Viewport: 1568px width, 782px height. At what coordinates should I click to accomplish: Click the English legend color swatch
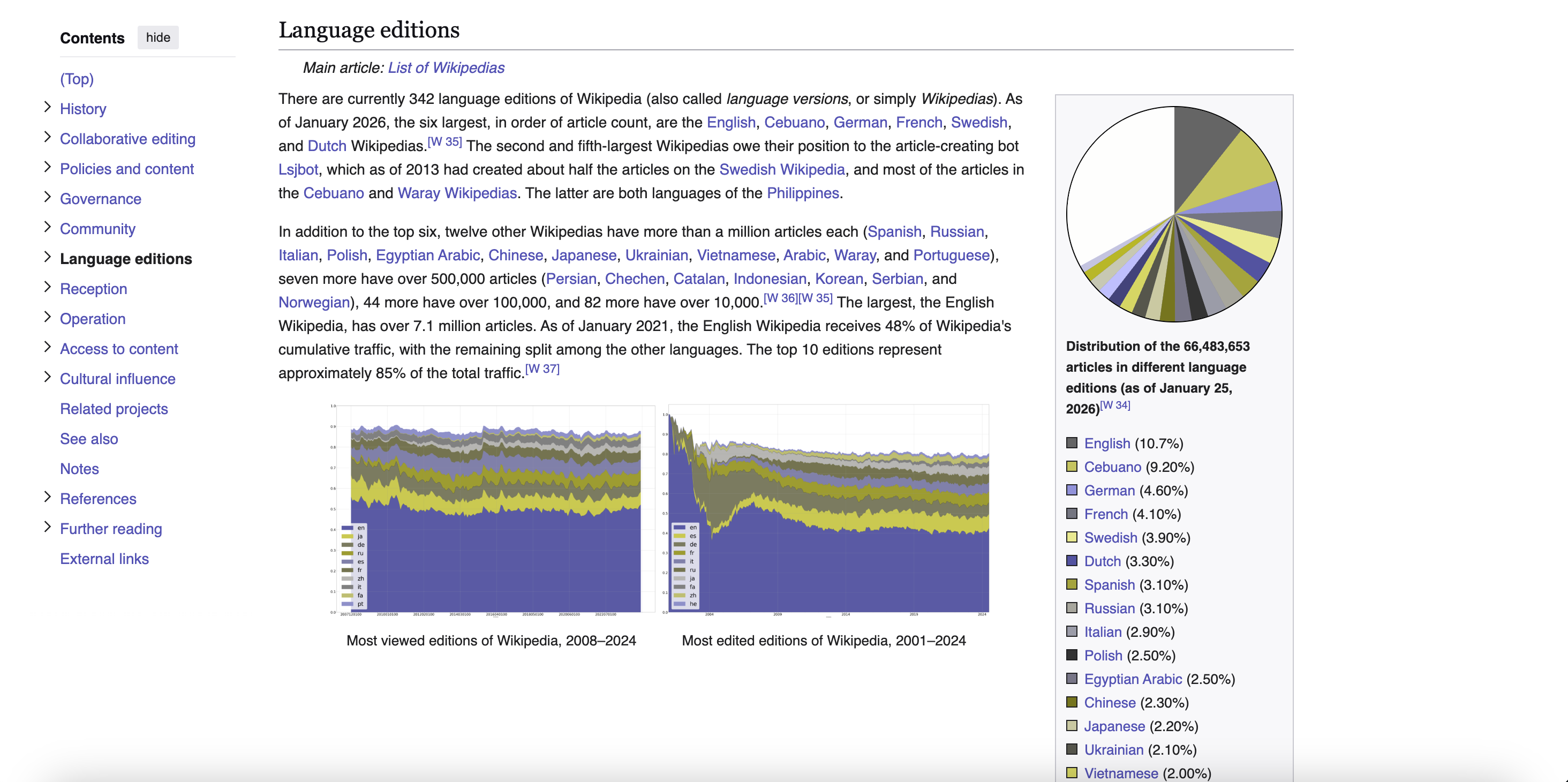pyautogui.click(x=1071, y=443)
